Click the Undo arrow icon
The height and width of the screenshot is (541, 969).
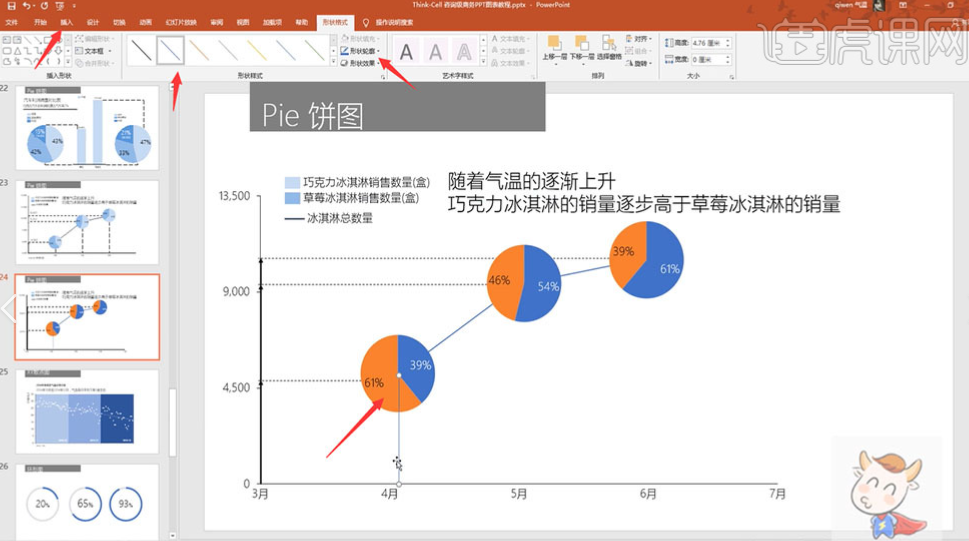(26, 6)
